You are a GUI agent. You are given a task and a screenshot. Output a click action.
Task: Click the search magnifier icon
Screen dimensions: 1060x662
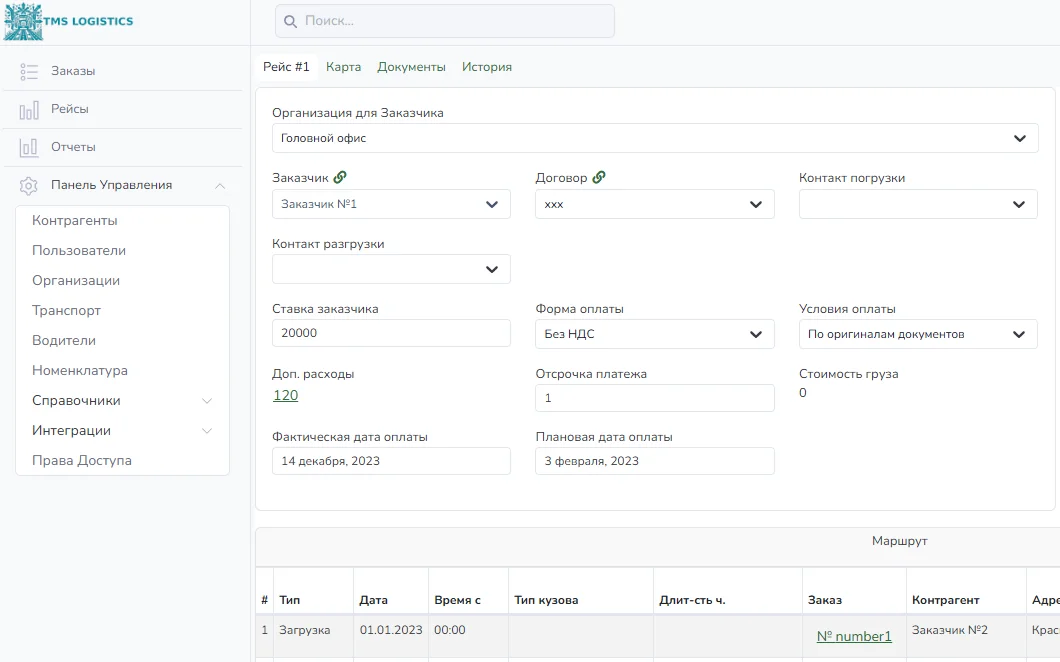coord(291,22)
